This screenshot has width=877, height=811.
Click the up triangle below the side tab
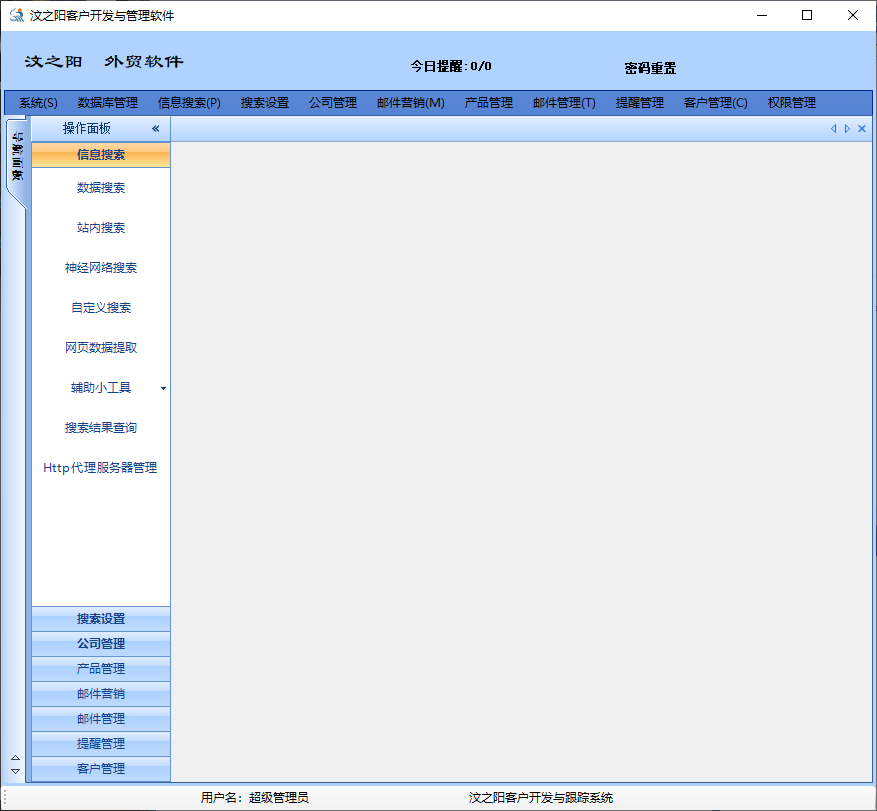pyautogui.click(x=15, y=758)
